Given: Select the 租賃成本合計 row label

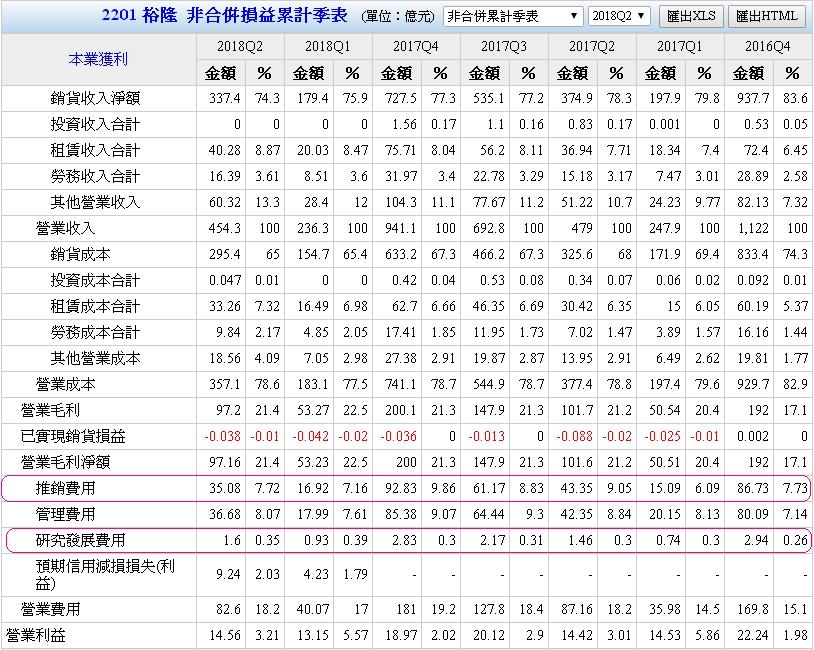Looking at the screenshot, I should [95, 306].
